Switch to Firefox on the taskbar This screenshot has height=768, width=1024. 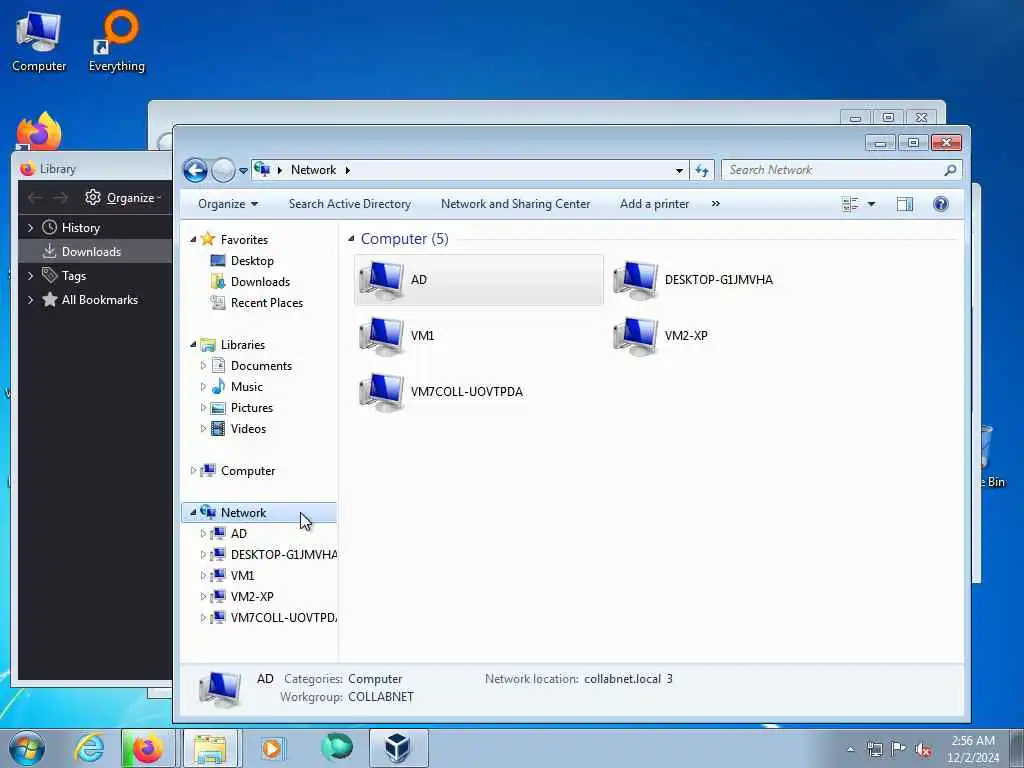148,748
